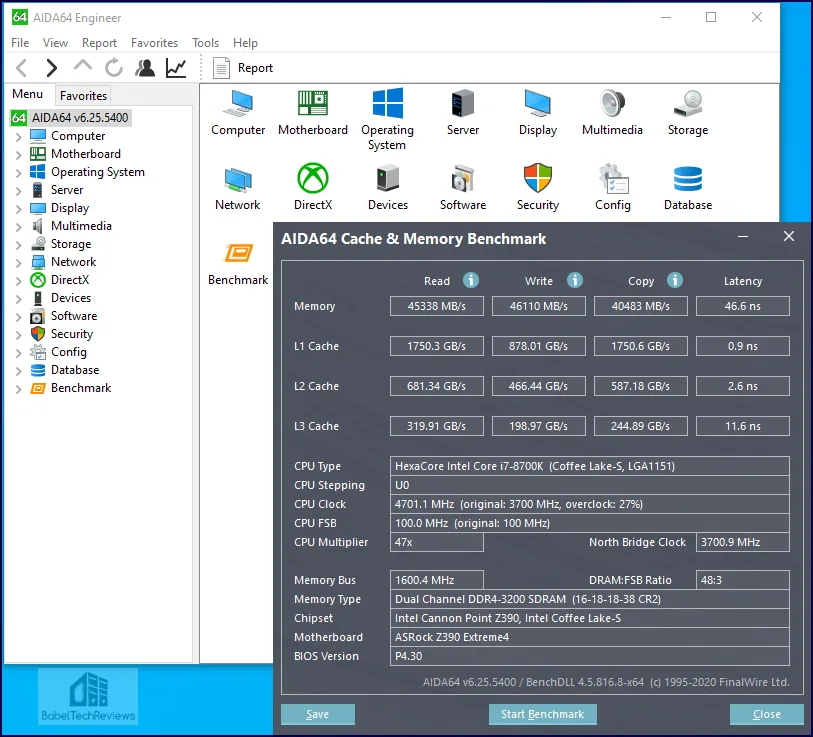
Task: Open the Software category icon in main pane
Action: click(x=462, y=187)
